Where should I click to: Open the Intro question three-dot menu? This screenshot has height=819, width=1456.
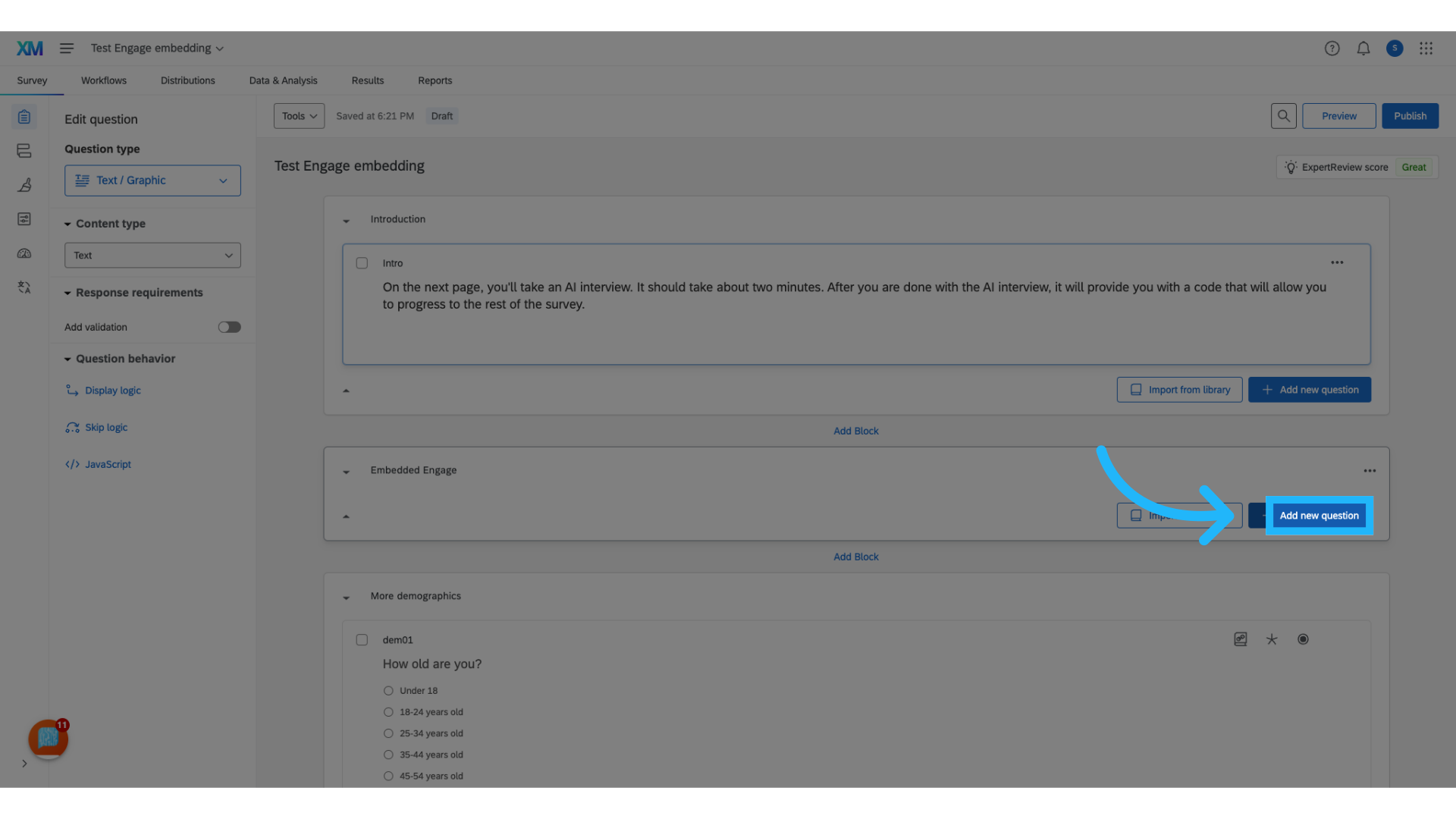pyautogui.click(x=1337, y=263)
